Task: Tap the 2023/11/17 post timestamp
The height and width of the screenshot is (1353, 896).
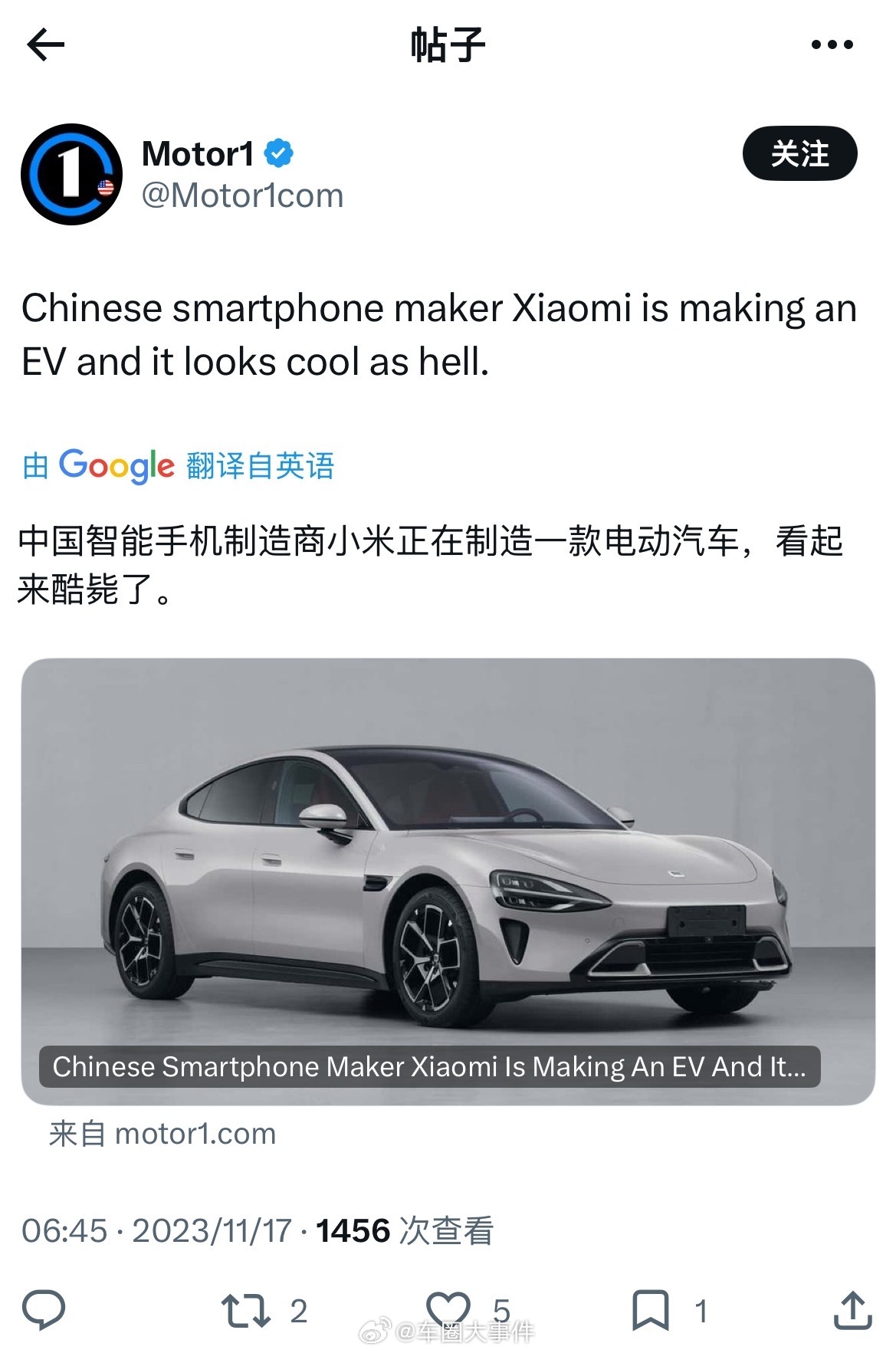Action: click(x=212, y=1230)
